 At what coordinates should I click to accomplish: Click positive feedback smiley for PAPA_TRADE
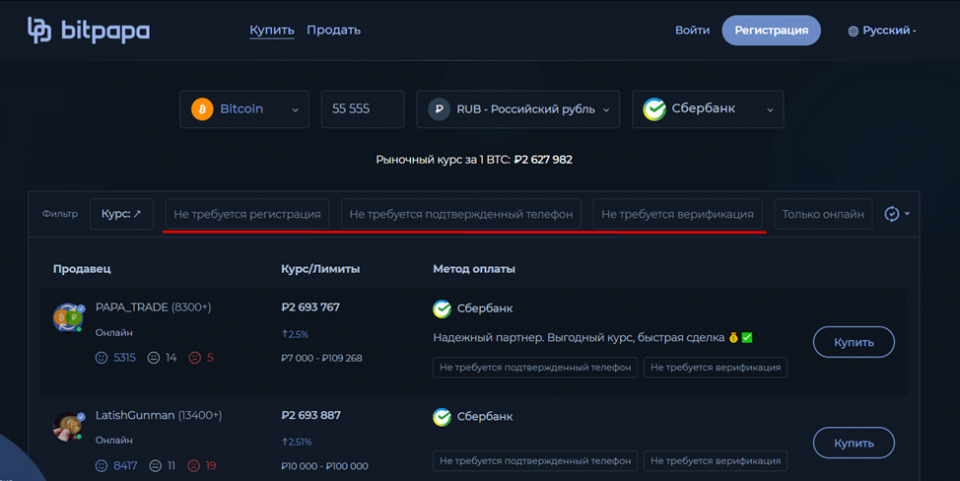point(101,357)
